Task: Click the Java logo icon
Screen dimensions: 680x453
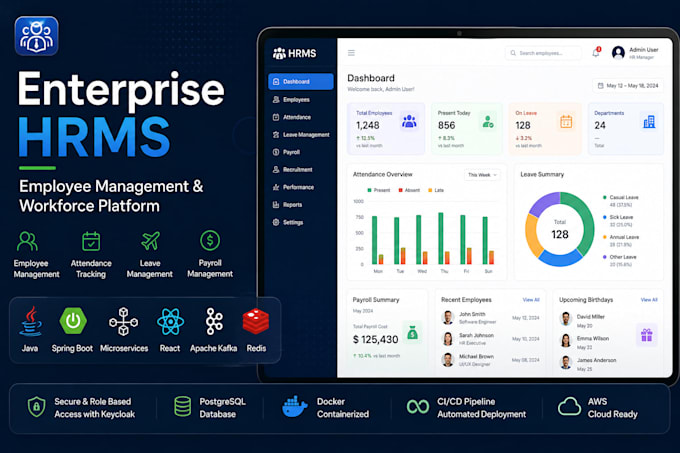Action: tap(30, 321)
